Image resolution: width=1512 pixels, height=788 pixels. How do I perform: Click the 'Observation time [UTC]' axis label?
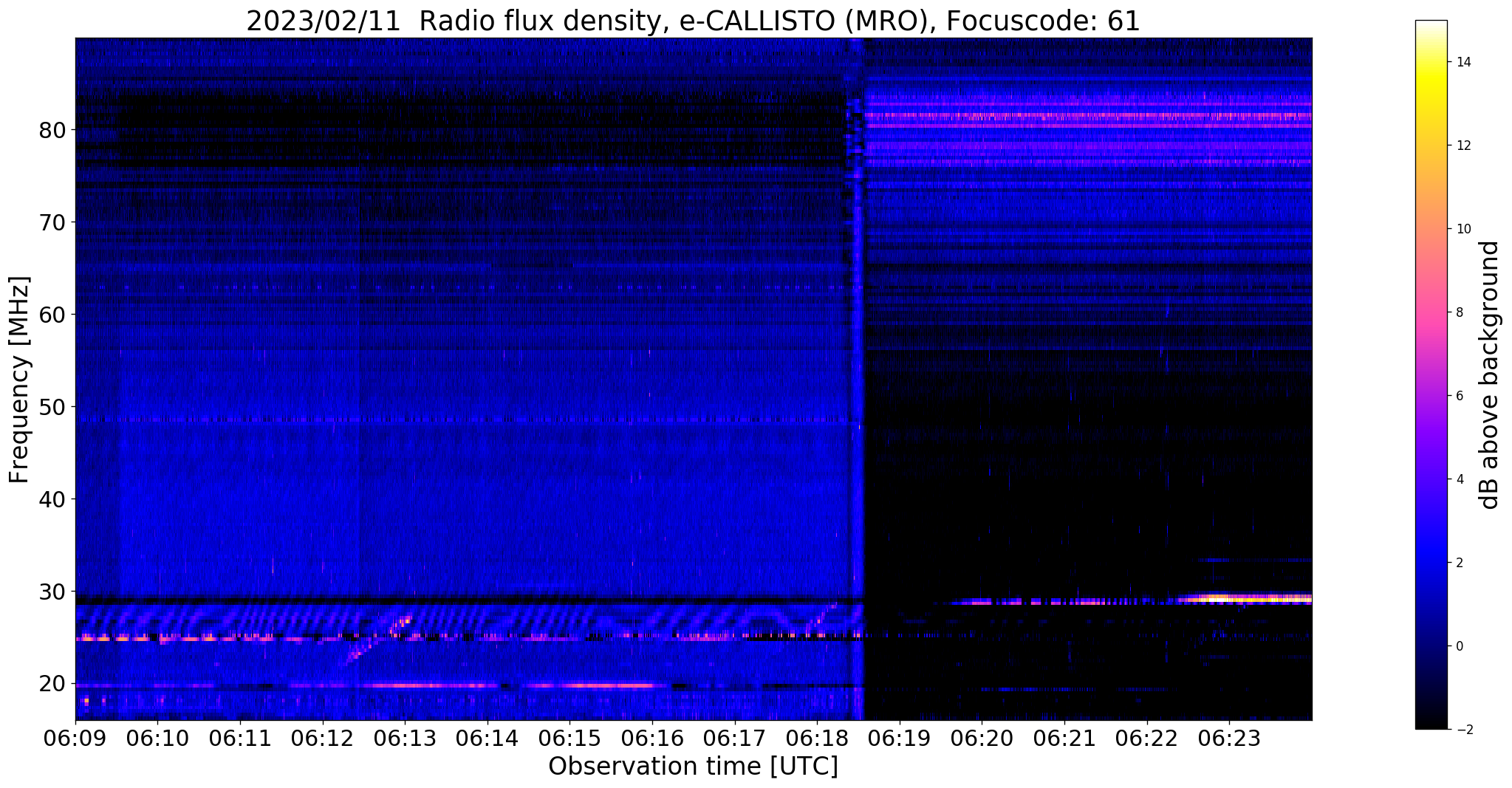(693, 767)
